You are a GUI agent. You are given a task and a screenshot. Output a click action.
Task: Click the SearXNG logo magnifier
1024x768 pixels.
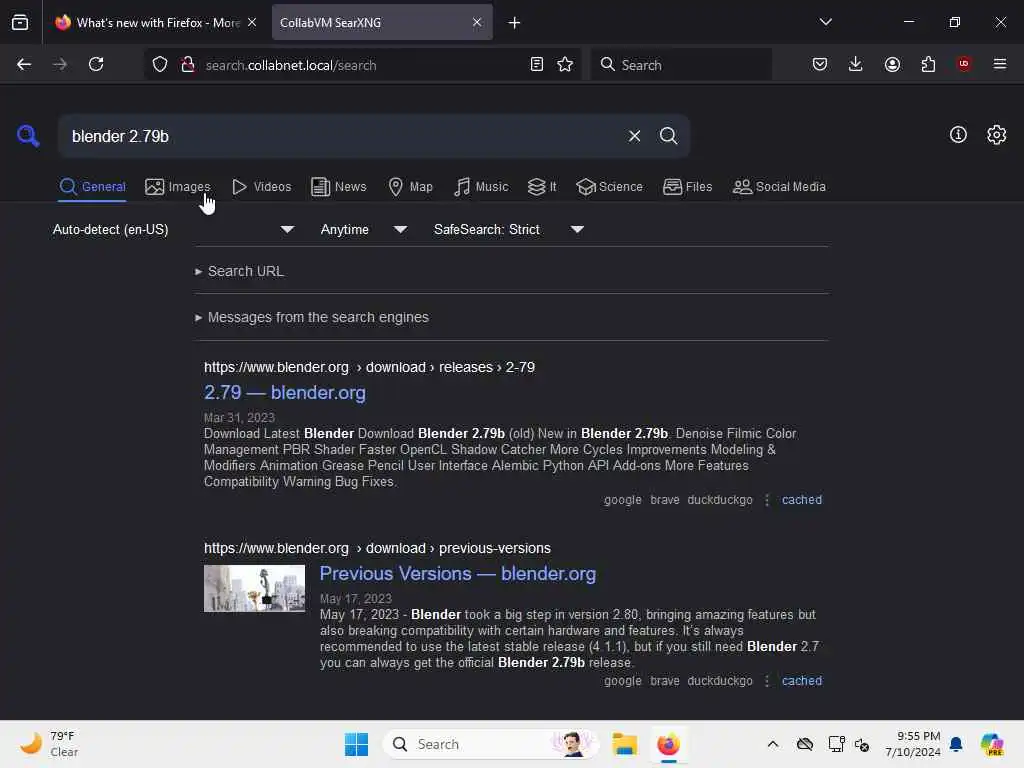[28, 136]
